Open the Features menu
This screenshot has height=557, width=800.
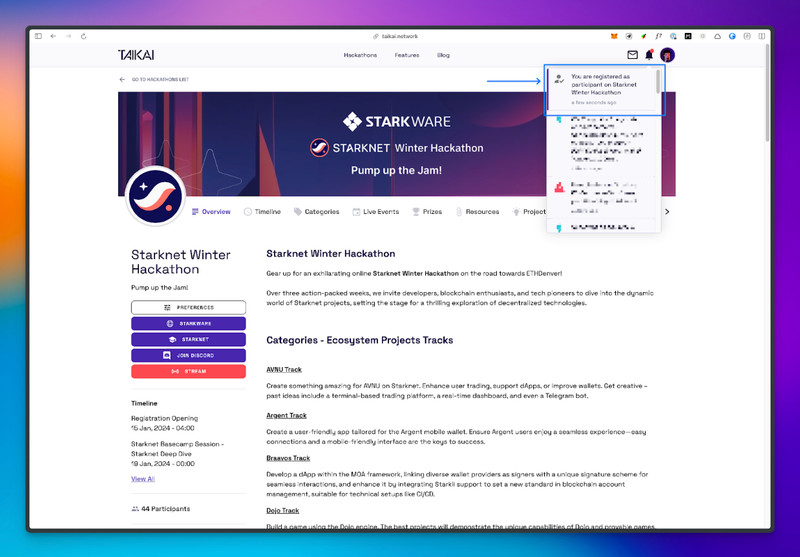(x=407, y=55)
